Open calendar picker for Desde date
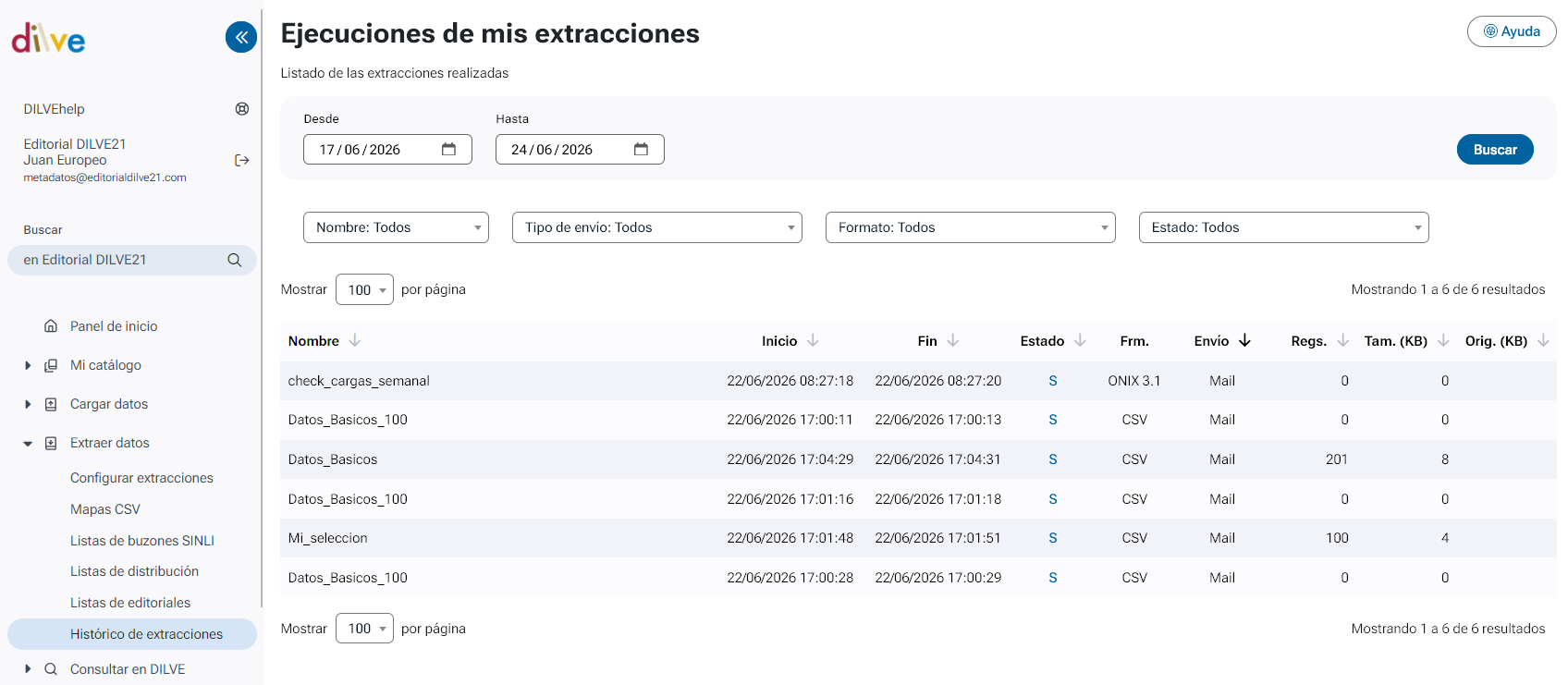 coord(449,150)
